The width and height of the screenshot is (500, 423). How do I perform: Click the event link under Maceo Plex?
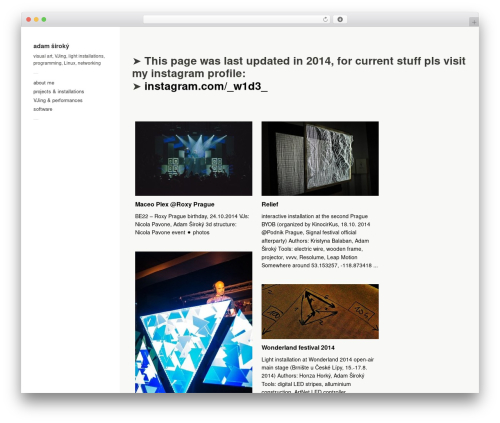tap(178, 232)
